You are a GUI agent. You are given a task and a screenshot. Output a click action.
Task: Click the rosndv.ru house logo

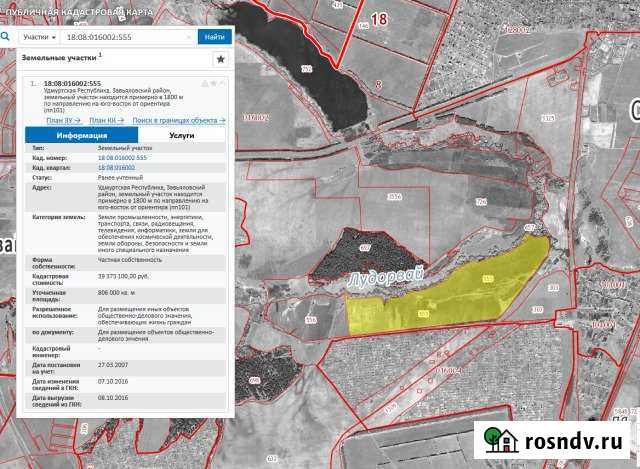click(x=500, y=440)
